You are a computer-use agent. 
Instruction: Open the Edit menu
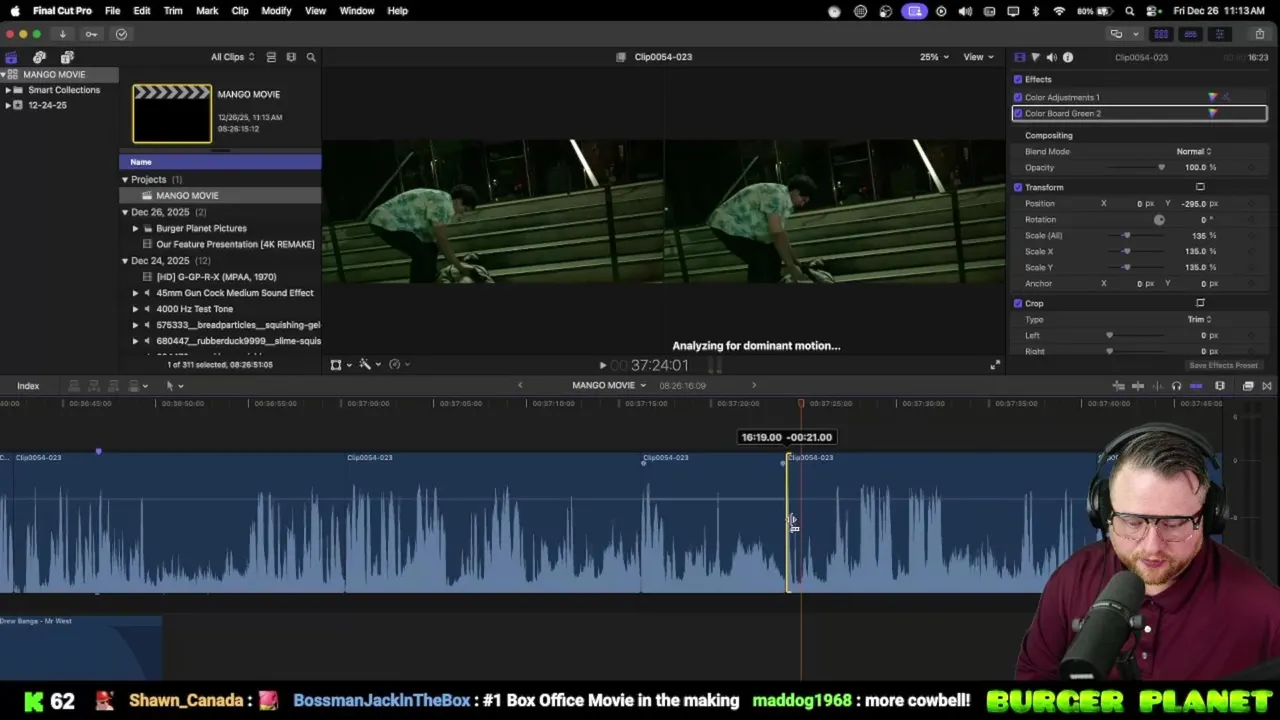[142, 11]
